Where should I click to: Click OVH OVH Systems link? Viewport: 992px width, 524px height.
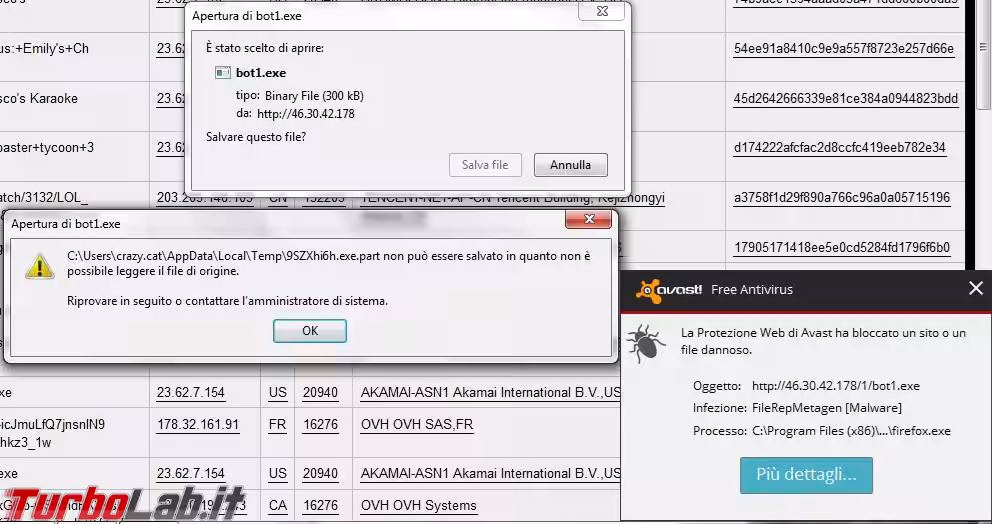click(x=418, y=506)
